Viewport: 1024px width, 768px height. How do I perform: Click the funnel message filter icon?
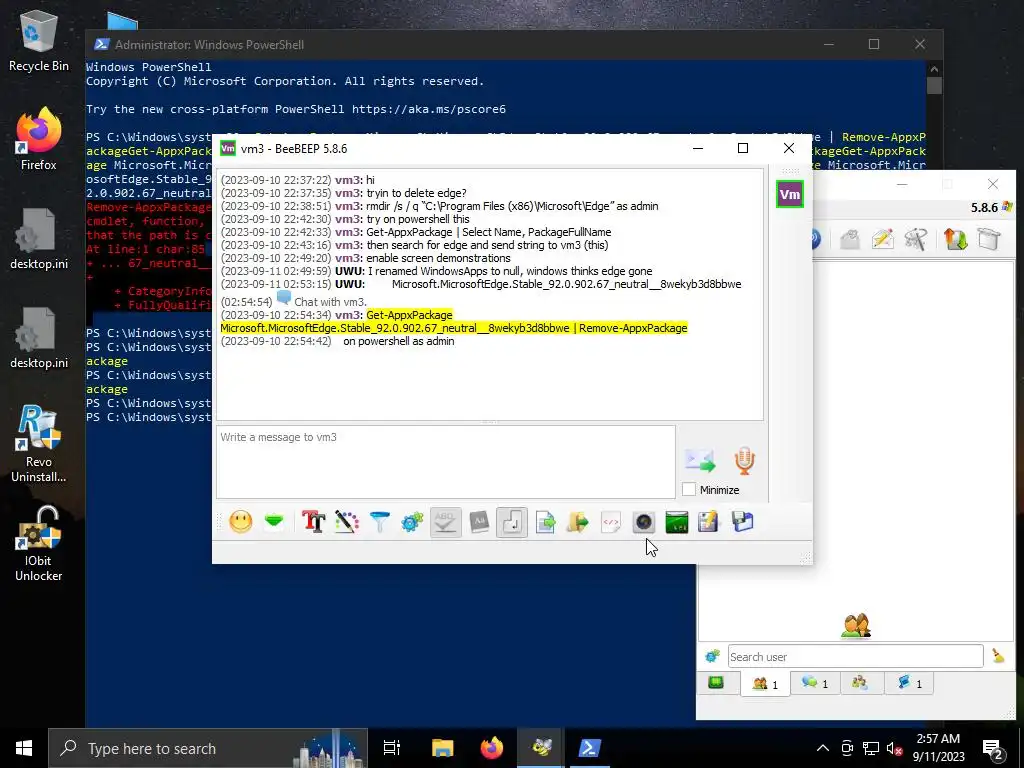pyautogui.click(x=379, y=522)
